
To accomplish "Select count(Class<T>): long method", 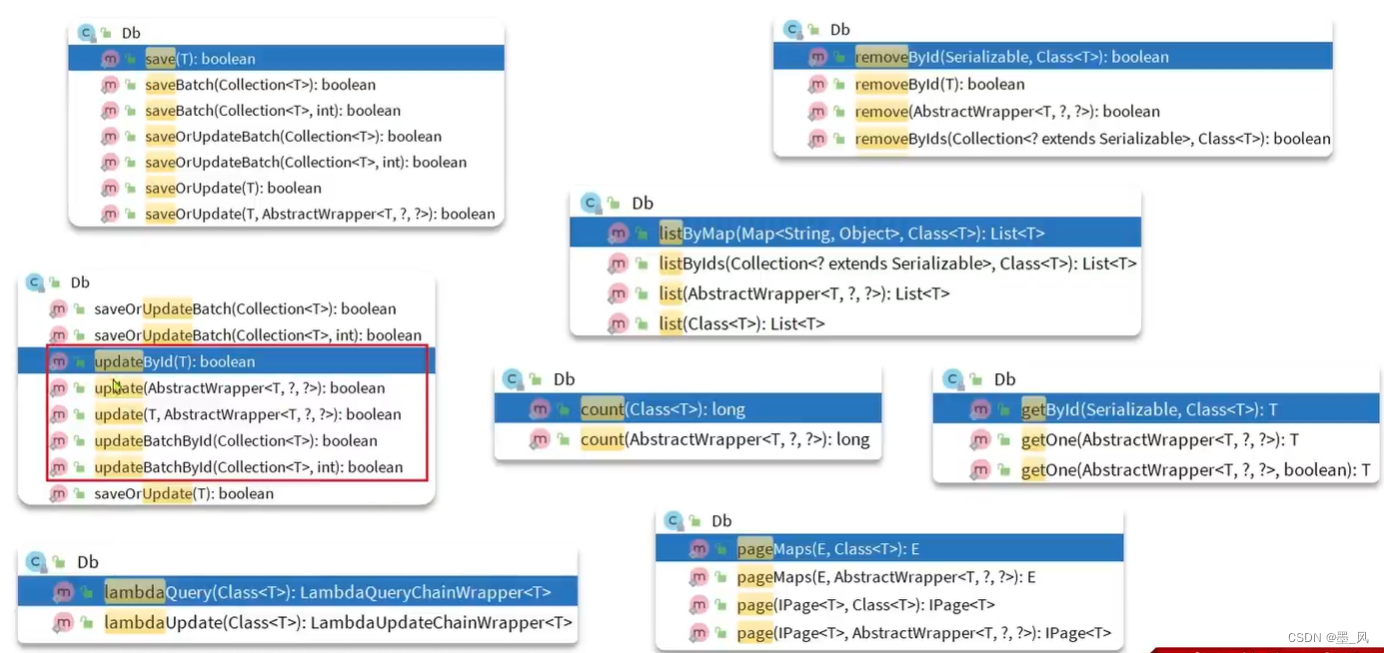I will pos(688,409).
